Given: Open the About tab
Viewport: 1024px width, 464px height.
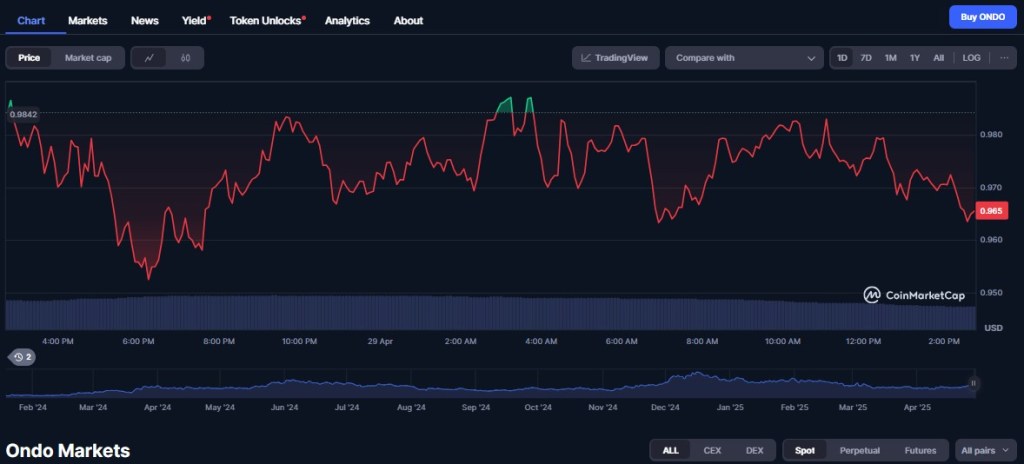Looking at the screenshot, I should pos(408,20).
